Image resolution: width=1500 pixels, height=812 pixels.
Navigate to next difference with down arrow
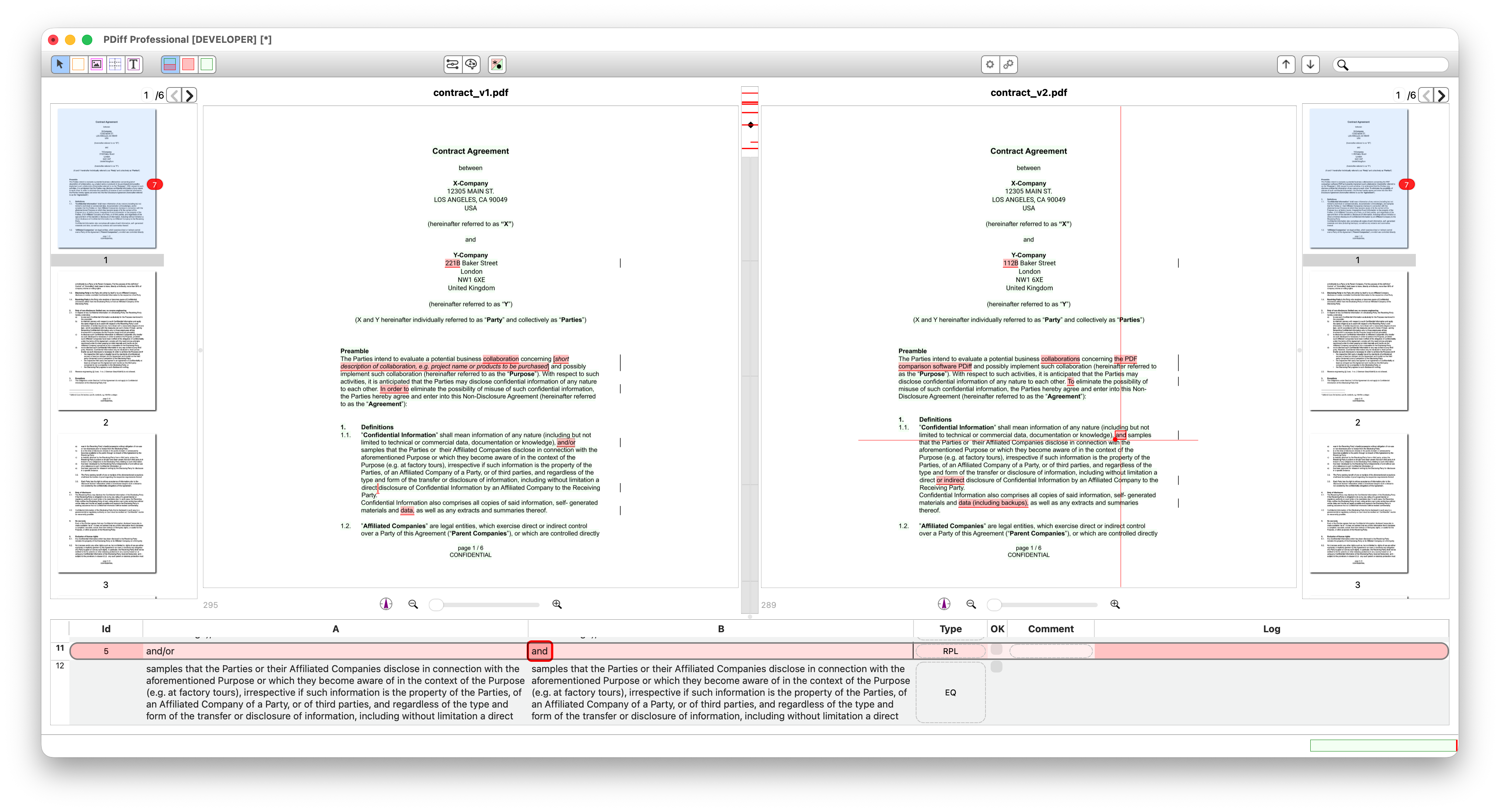tap(1310, 65)
